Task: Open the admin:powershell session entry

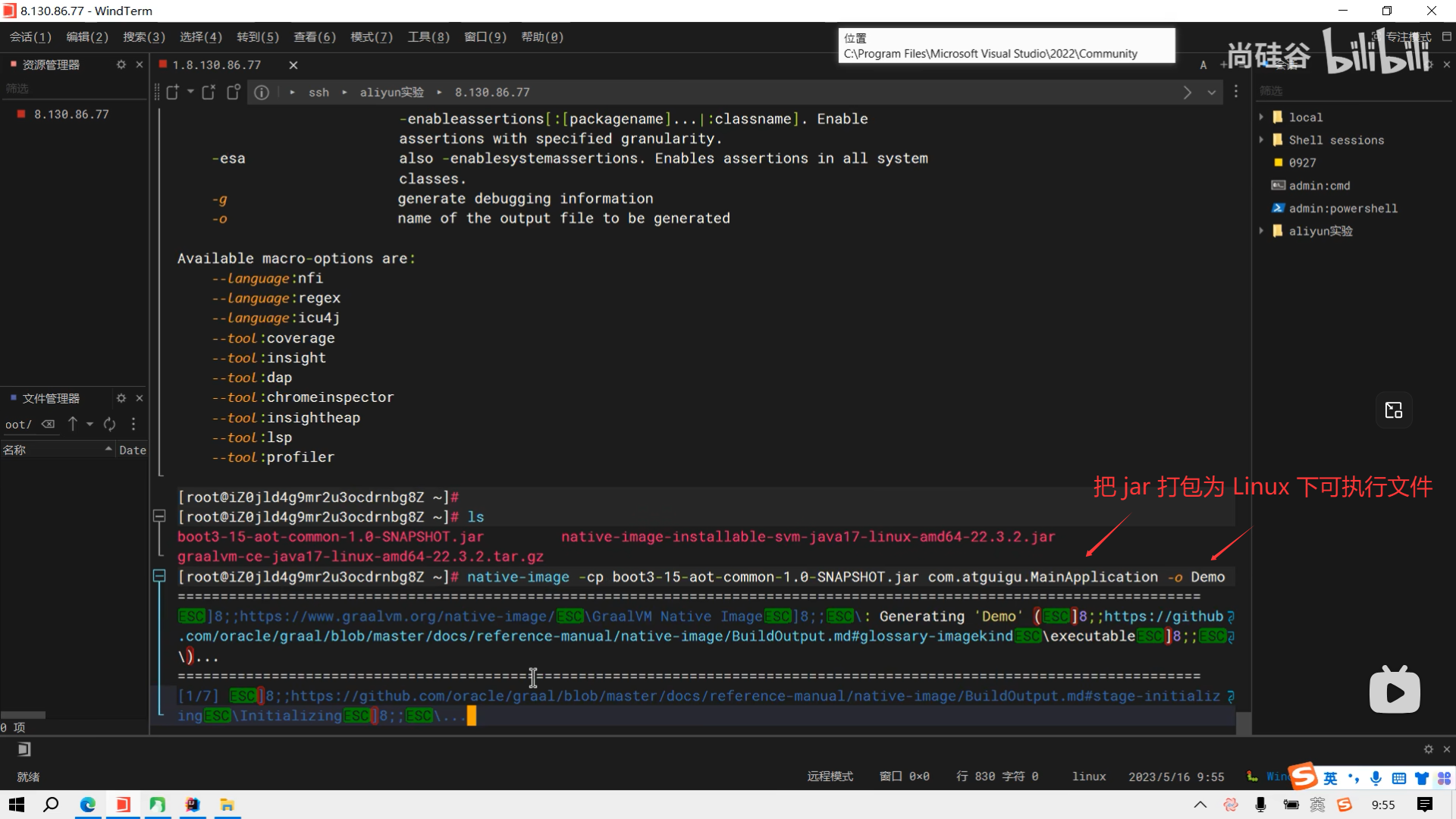Action: [x=1342, y=208]
